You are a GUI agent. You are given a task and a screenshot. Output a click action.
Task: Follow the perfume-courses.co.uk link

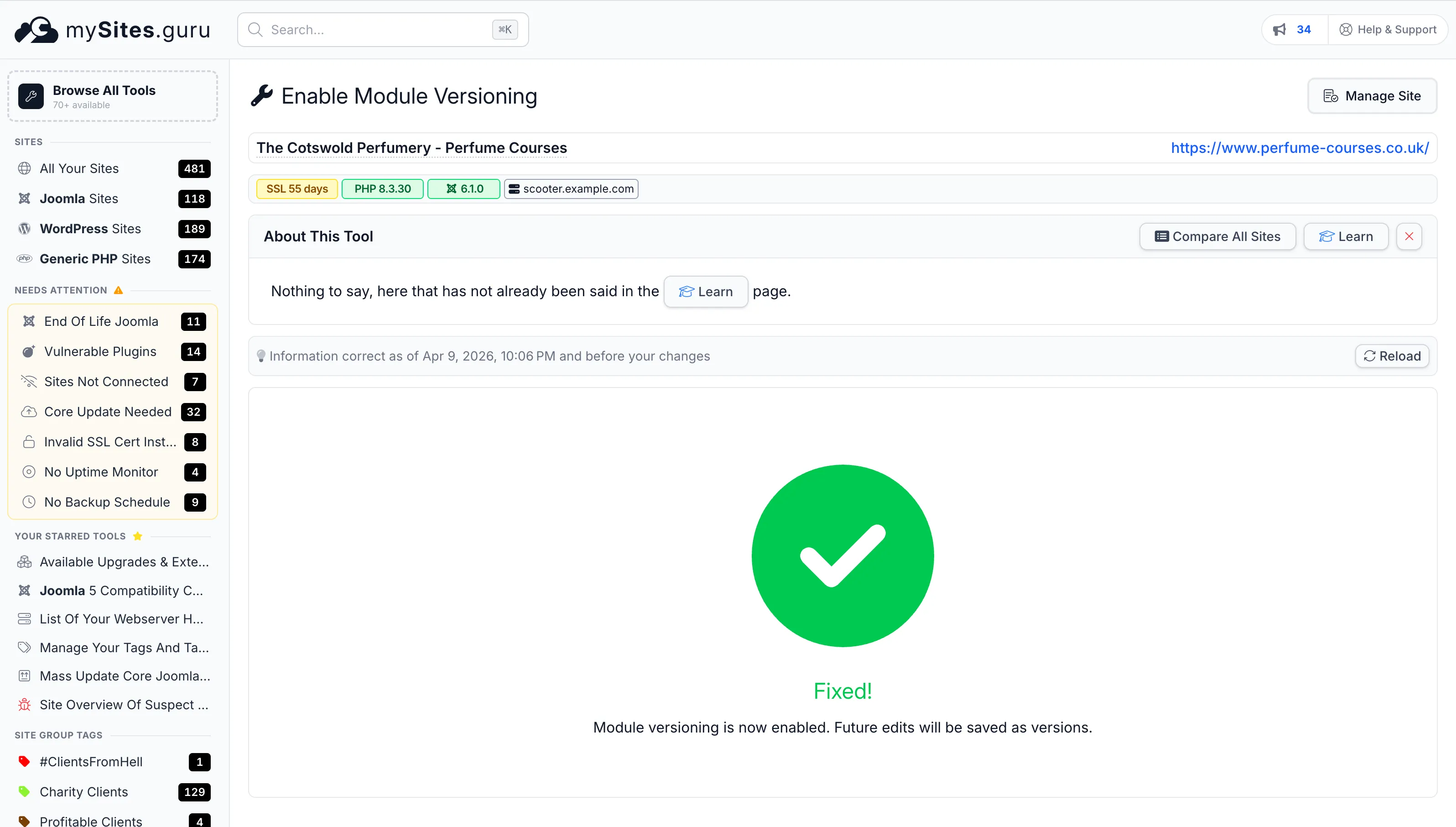click(1300, 148)
